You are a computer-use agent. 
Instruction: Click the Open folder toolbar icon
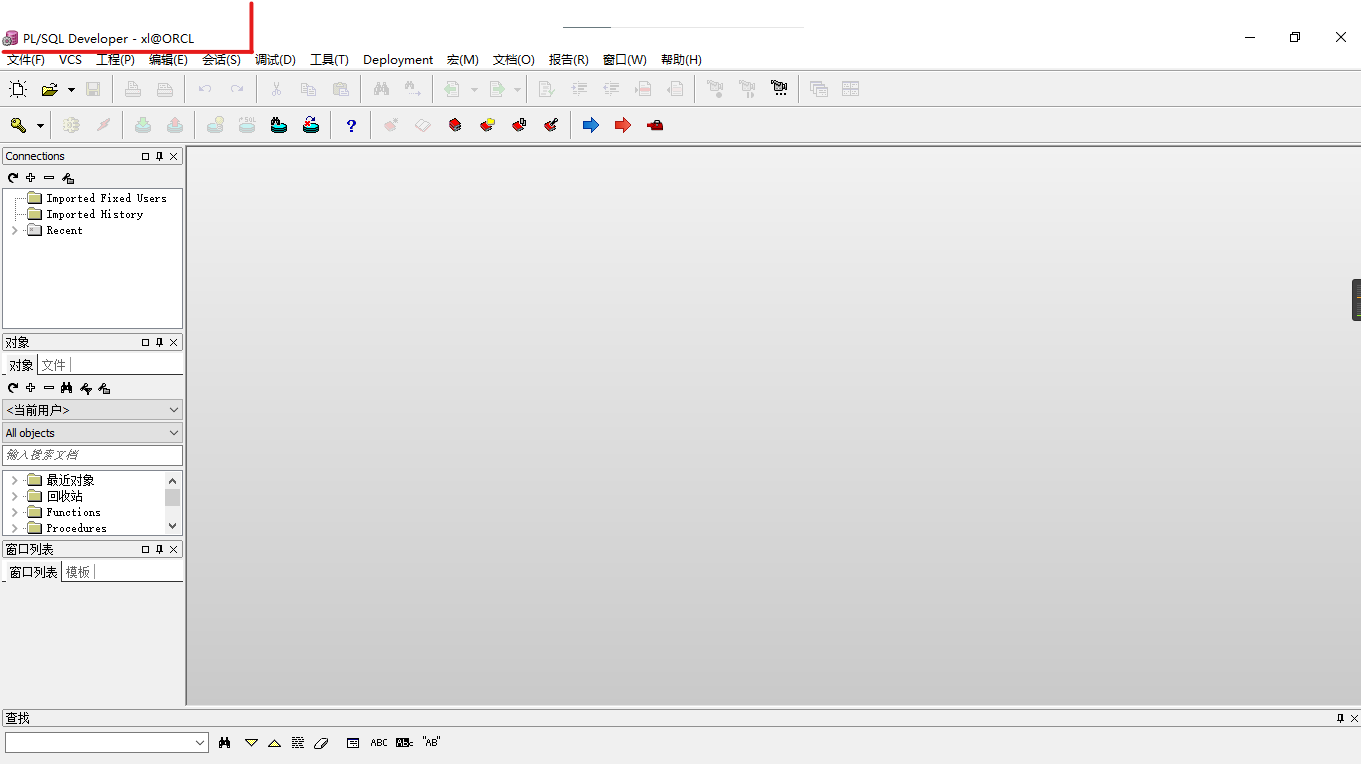49,89
